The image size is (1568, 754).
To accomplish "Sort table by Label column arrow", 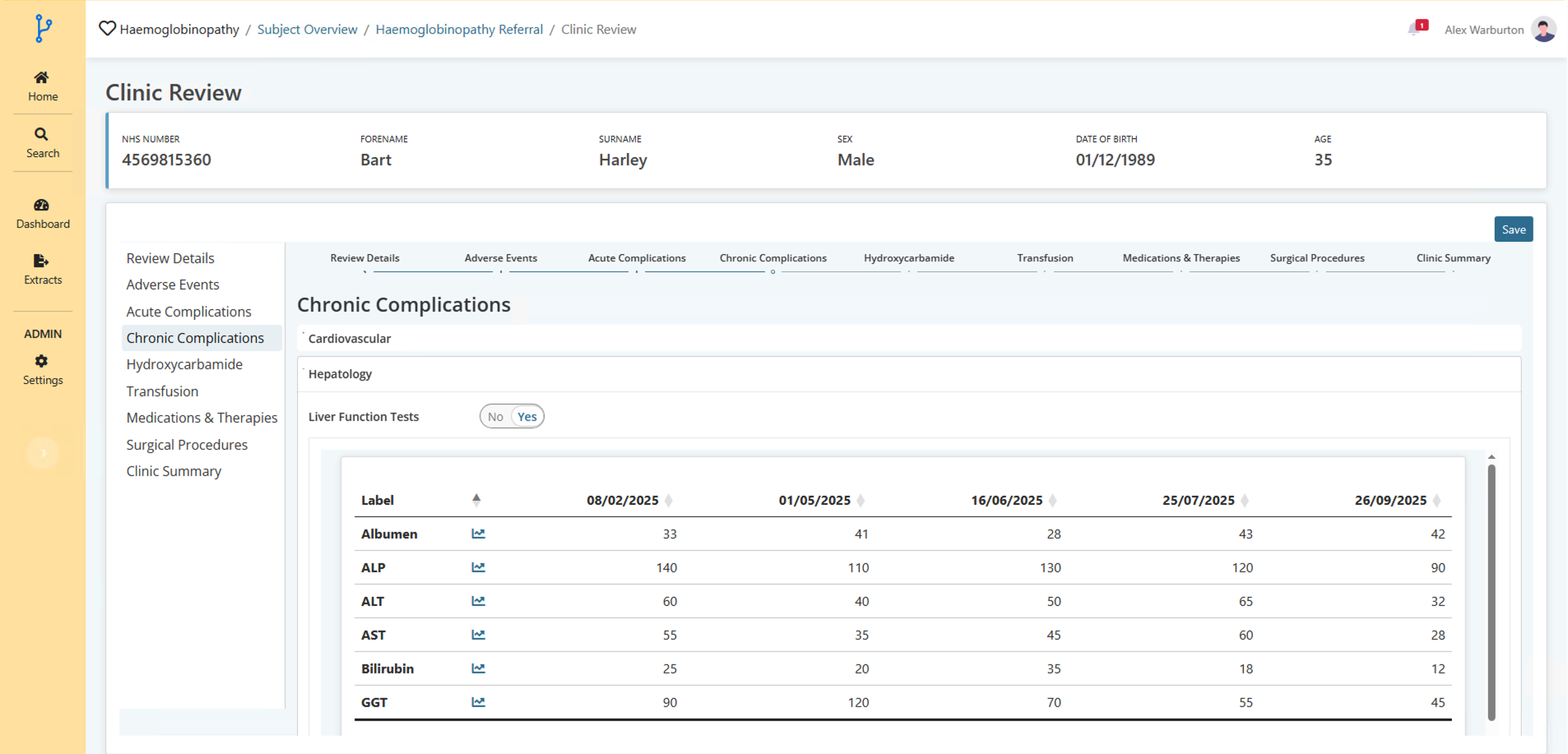I will coord(476,500).
